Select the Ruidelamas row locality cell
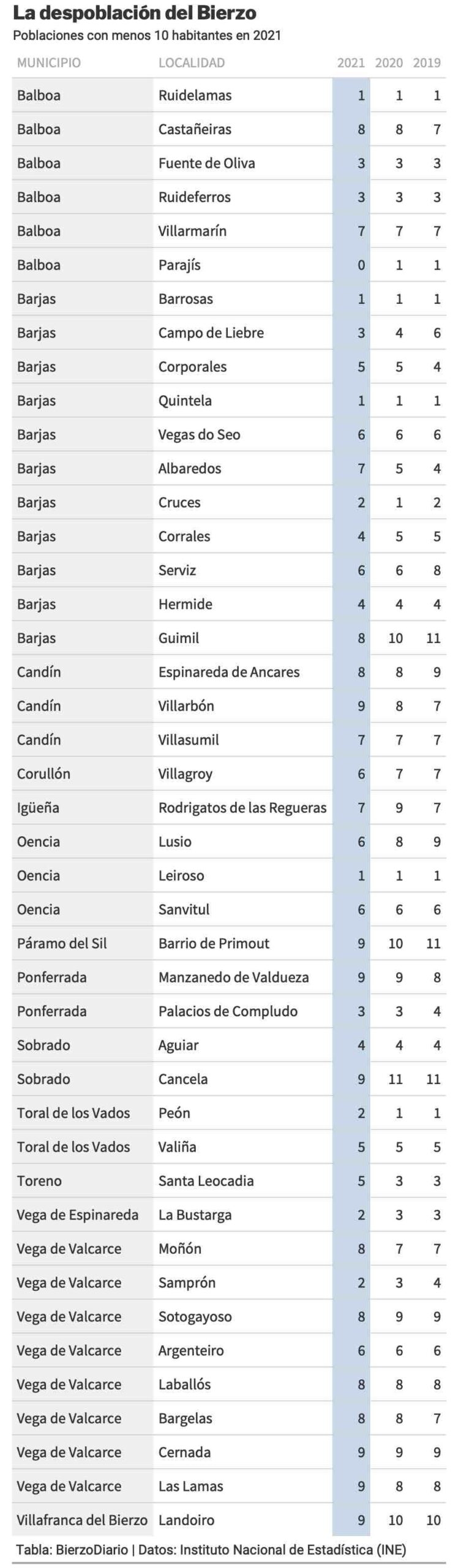This screenshot has width=461, height=1568. 243,95
